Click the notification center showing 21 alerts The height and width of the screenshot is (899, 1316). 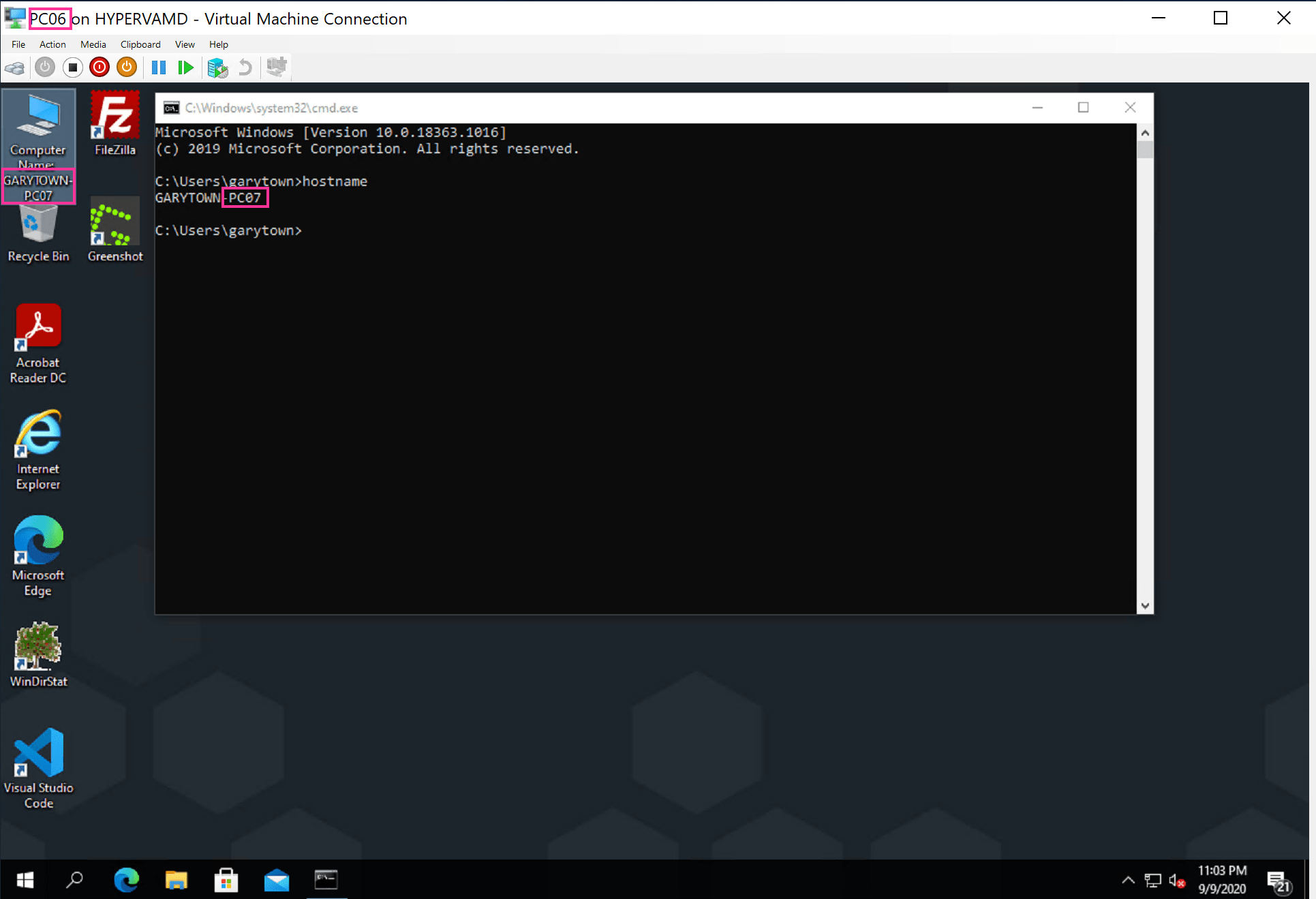1279,880
